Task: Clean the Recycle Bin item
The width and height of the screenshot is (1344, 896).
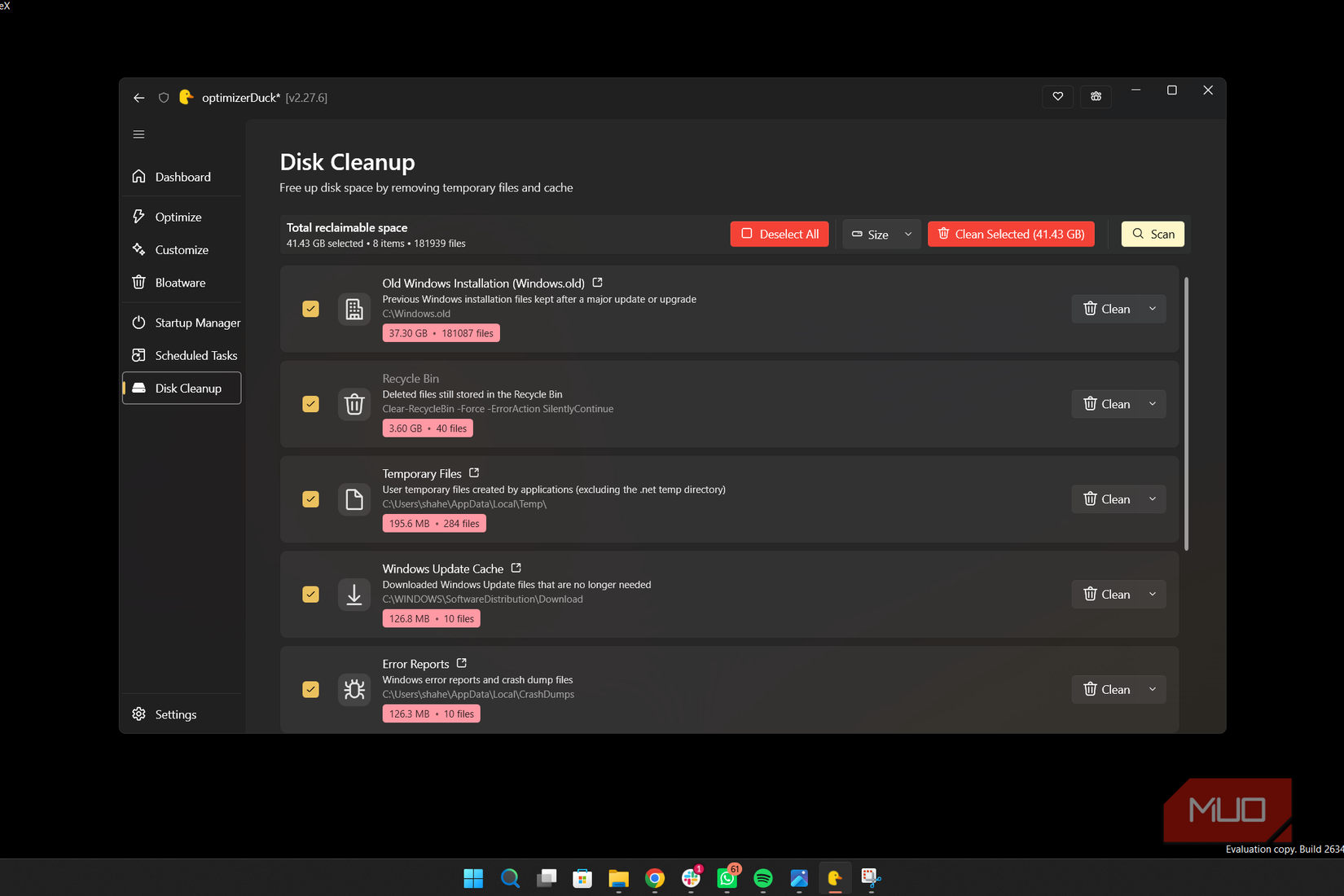Action: click(x=1106, y=404)
